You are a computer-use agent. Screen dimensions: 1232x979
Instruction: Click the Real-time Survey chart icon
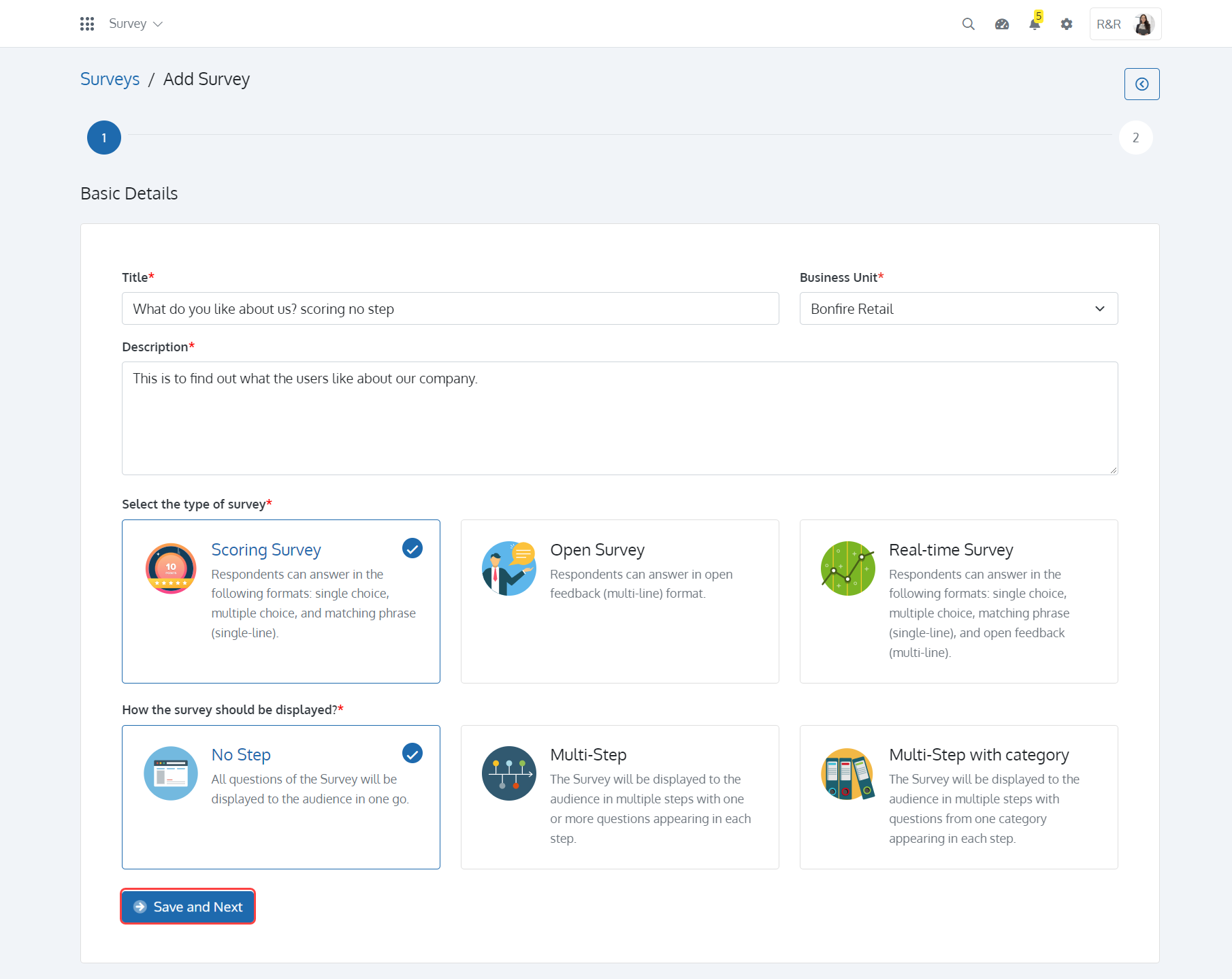point(847,568)
